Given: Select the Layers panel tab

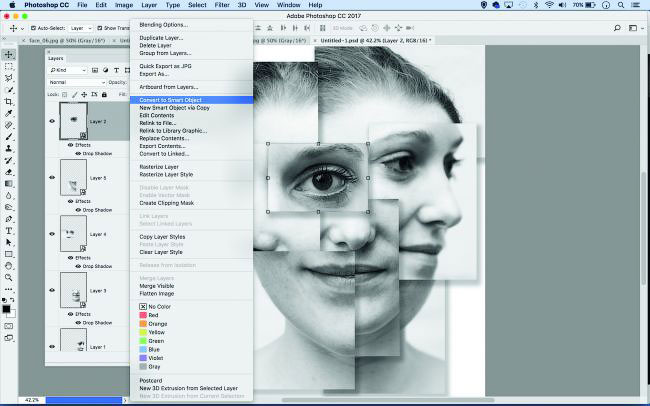Looking at the screenshot, I should pyautogui.click(x=56, y=58).
